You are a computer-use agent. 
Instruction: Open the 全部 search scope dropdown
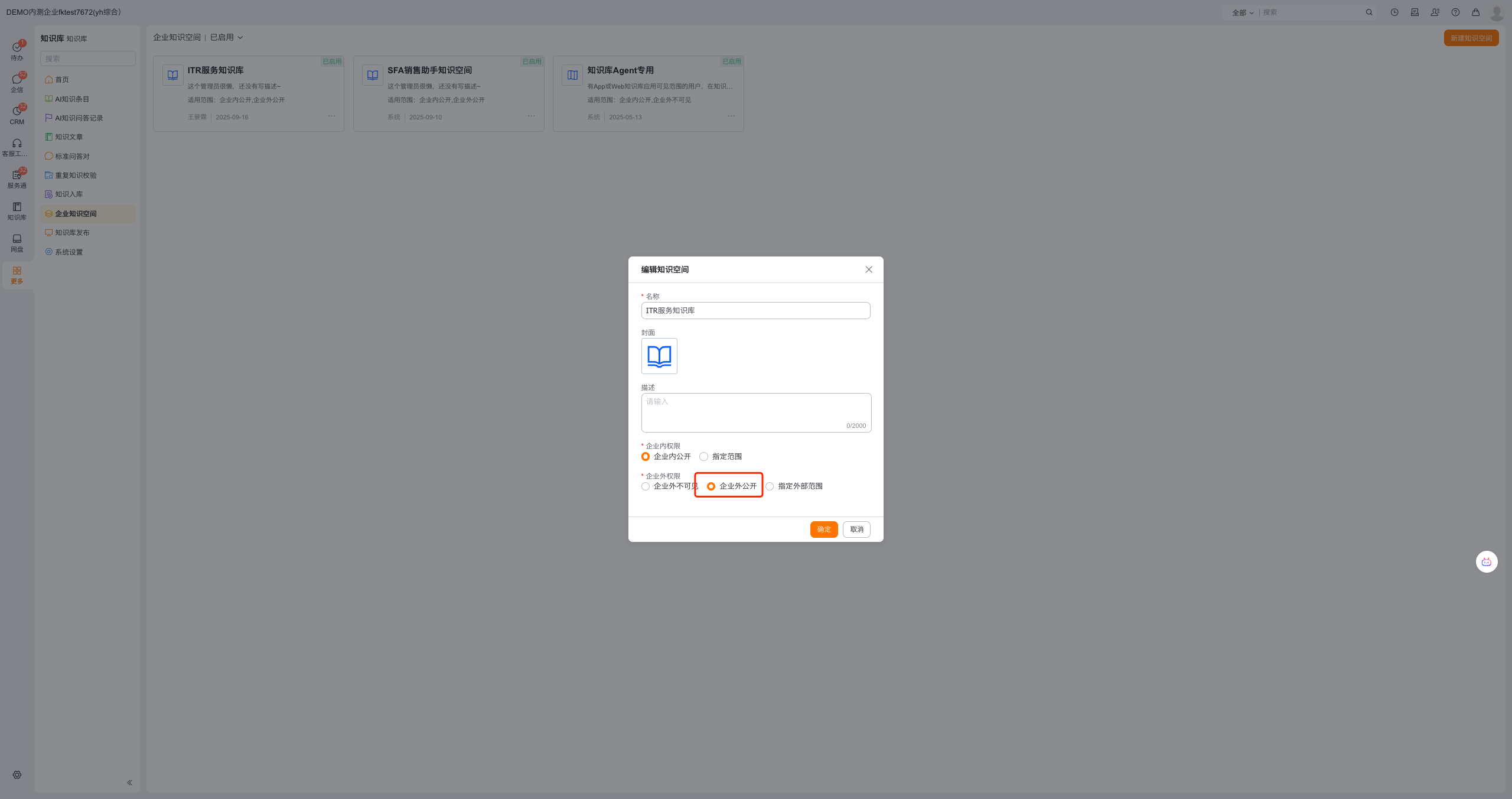click(1243, 12)
